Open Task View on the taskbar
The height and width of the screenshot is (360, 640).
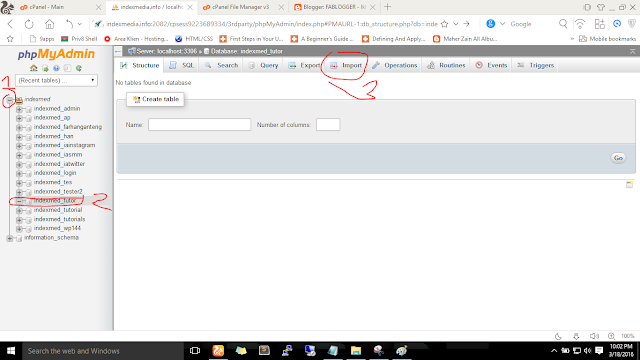click(195, 351)
